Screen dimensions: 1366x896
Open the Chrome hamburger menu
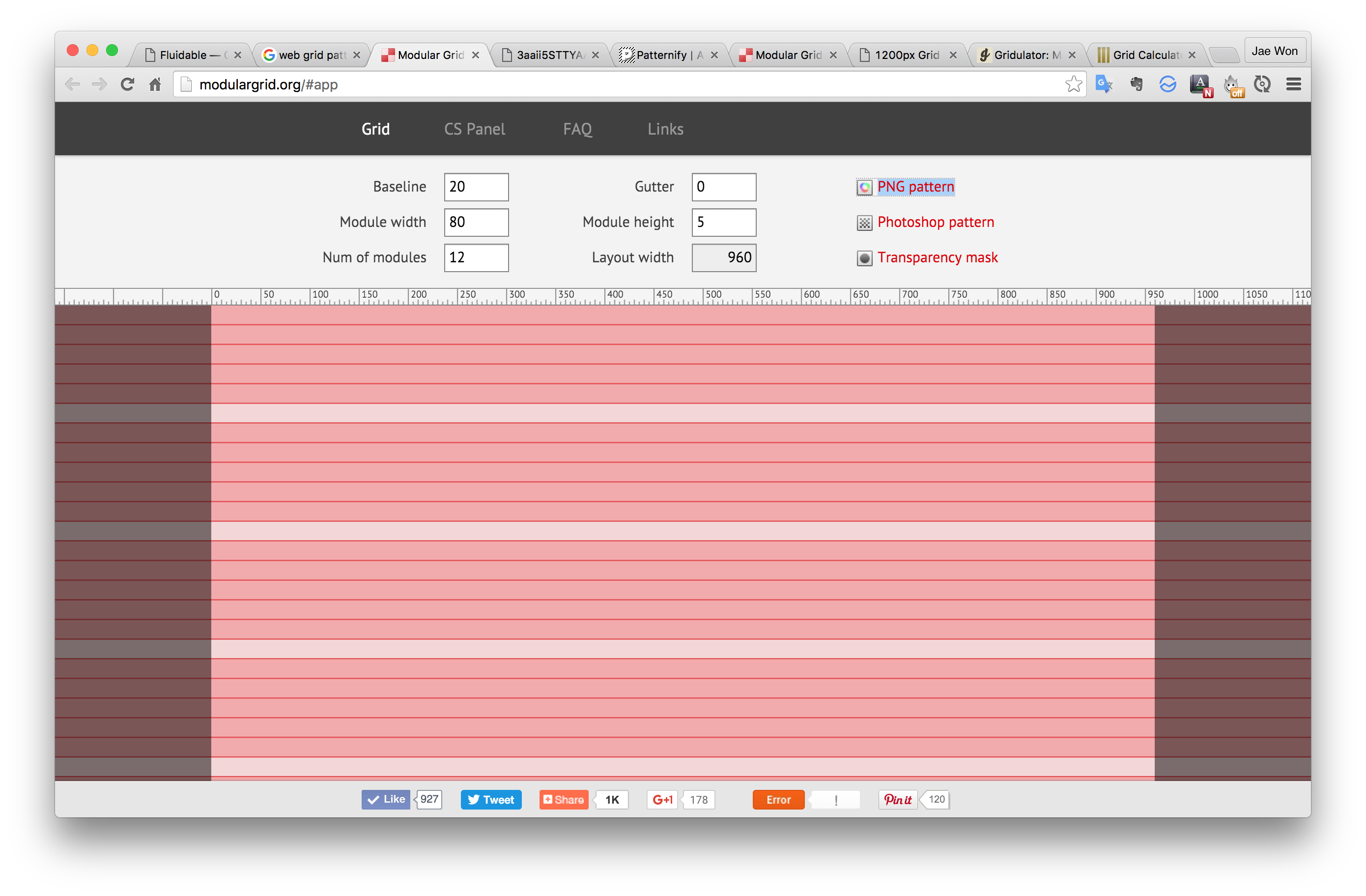1293,84
